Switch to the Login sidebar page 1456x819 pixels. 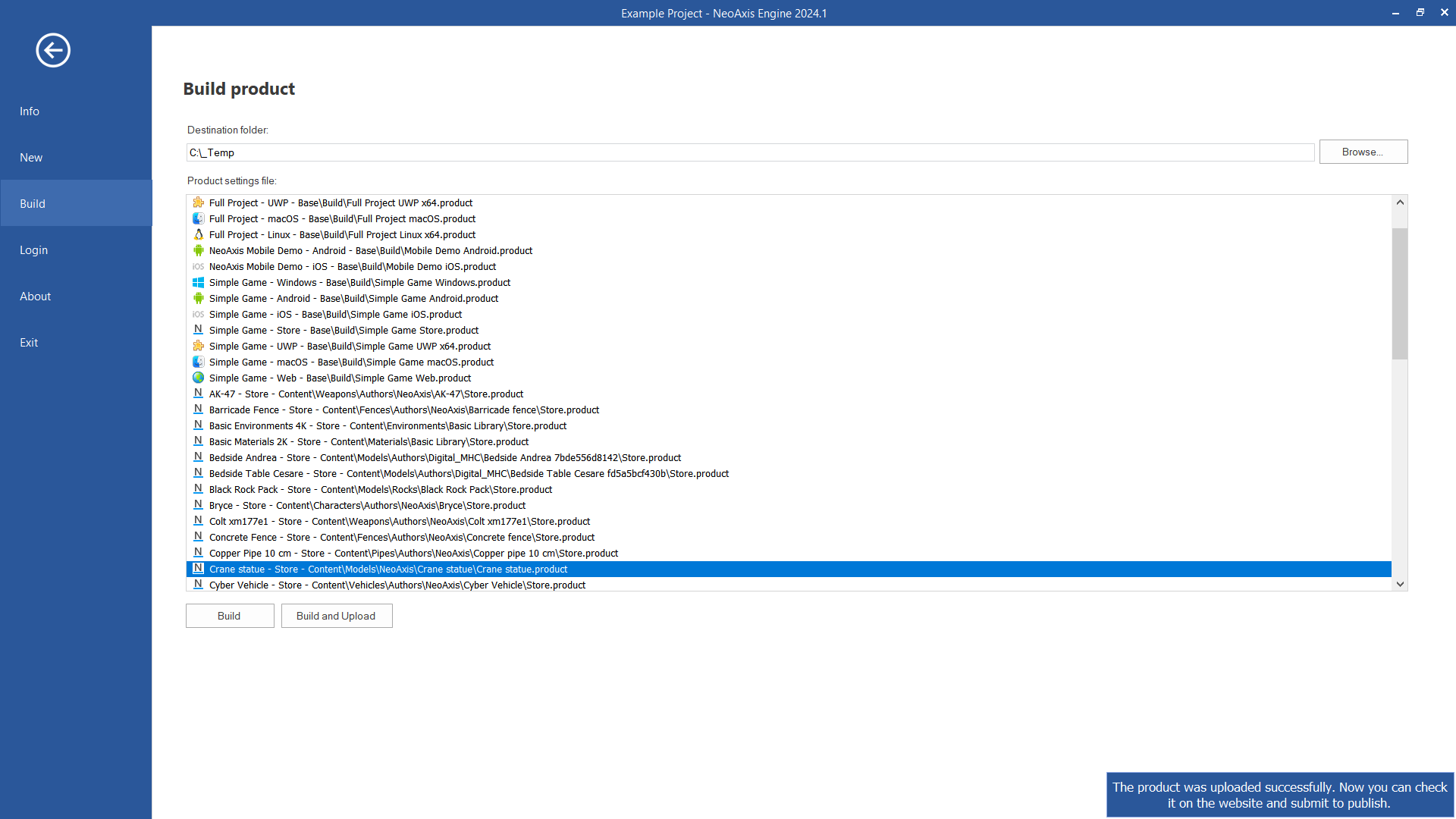tap(33, 250)
